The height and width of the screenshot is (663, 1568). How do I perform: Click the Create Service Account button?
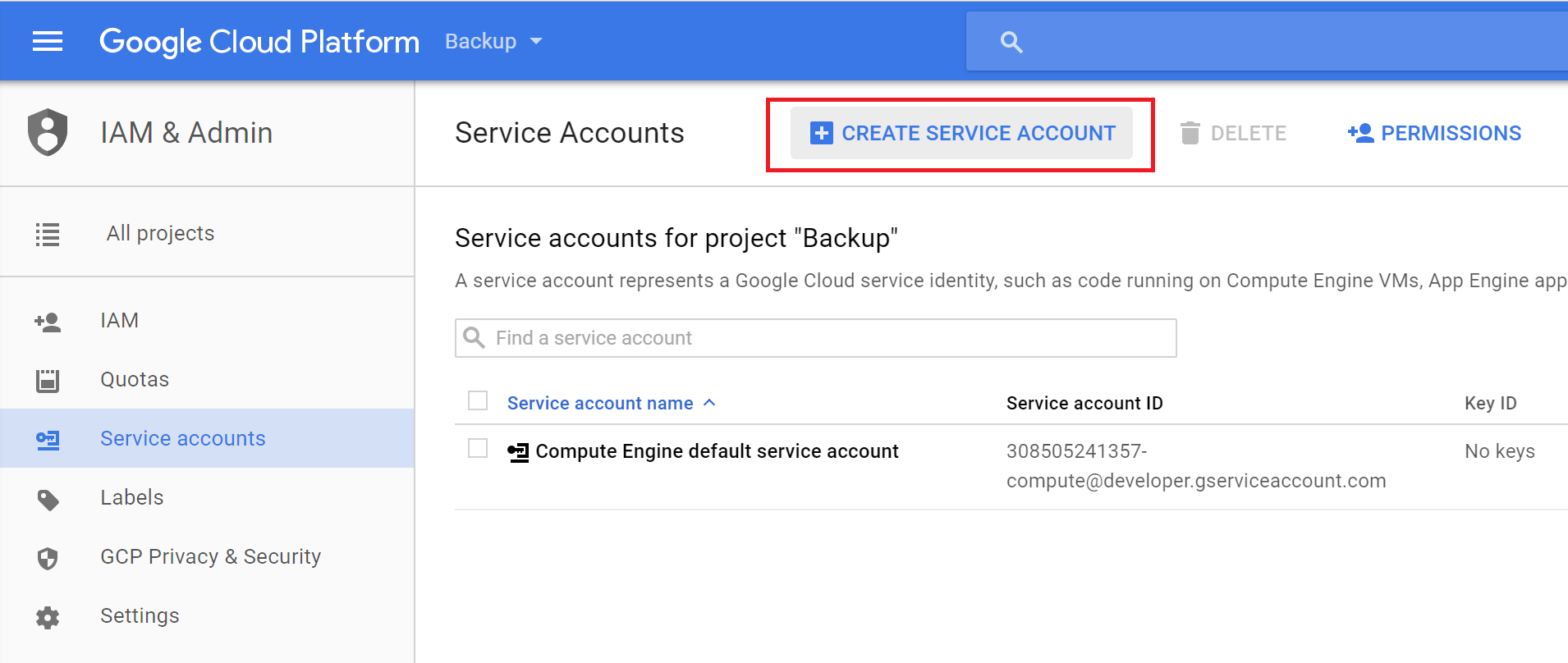tap(961, 133)
